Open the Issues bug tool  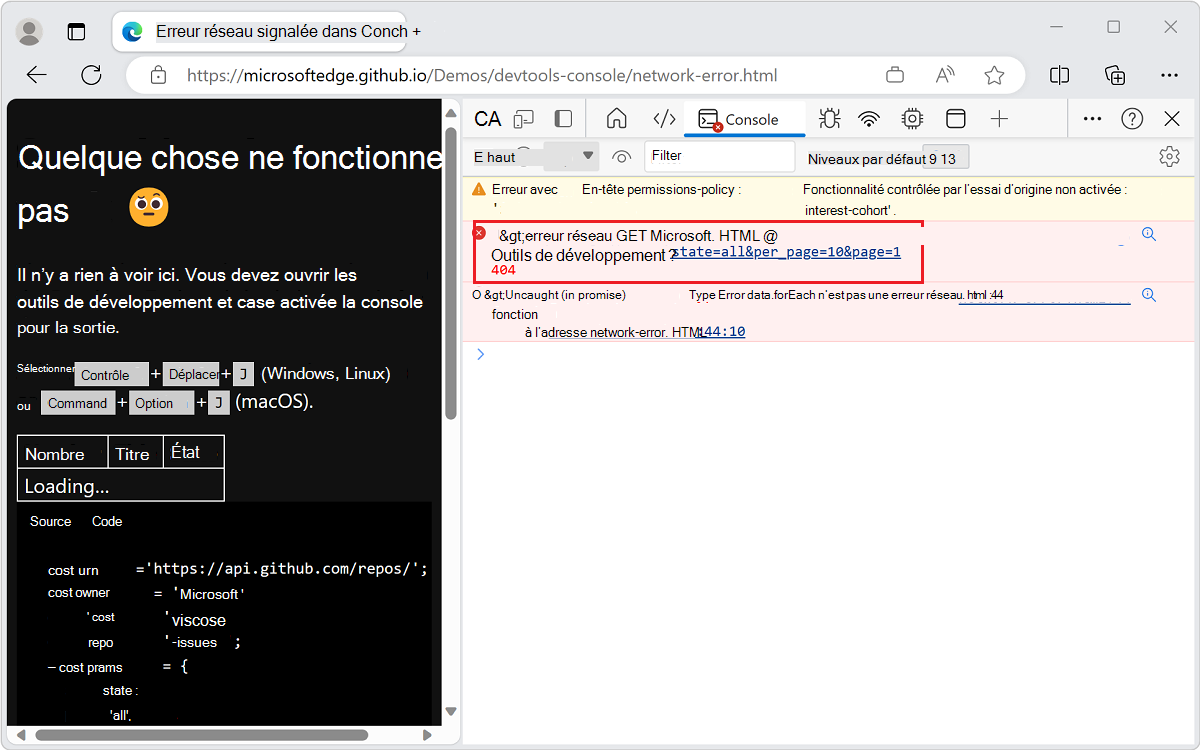coord(829,118)
